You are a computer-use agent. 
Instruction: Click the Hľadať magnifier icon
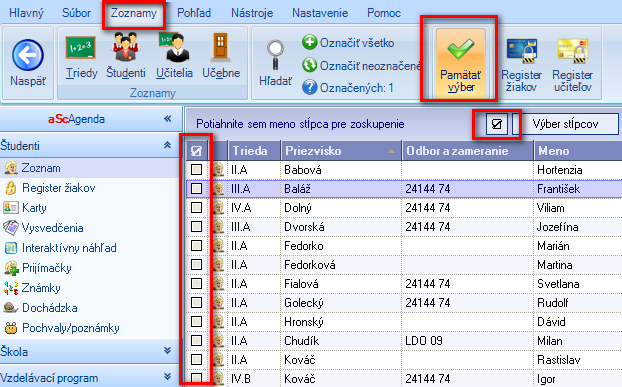tap(275, 55)
